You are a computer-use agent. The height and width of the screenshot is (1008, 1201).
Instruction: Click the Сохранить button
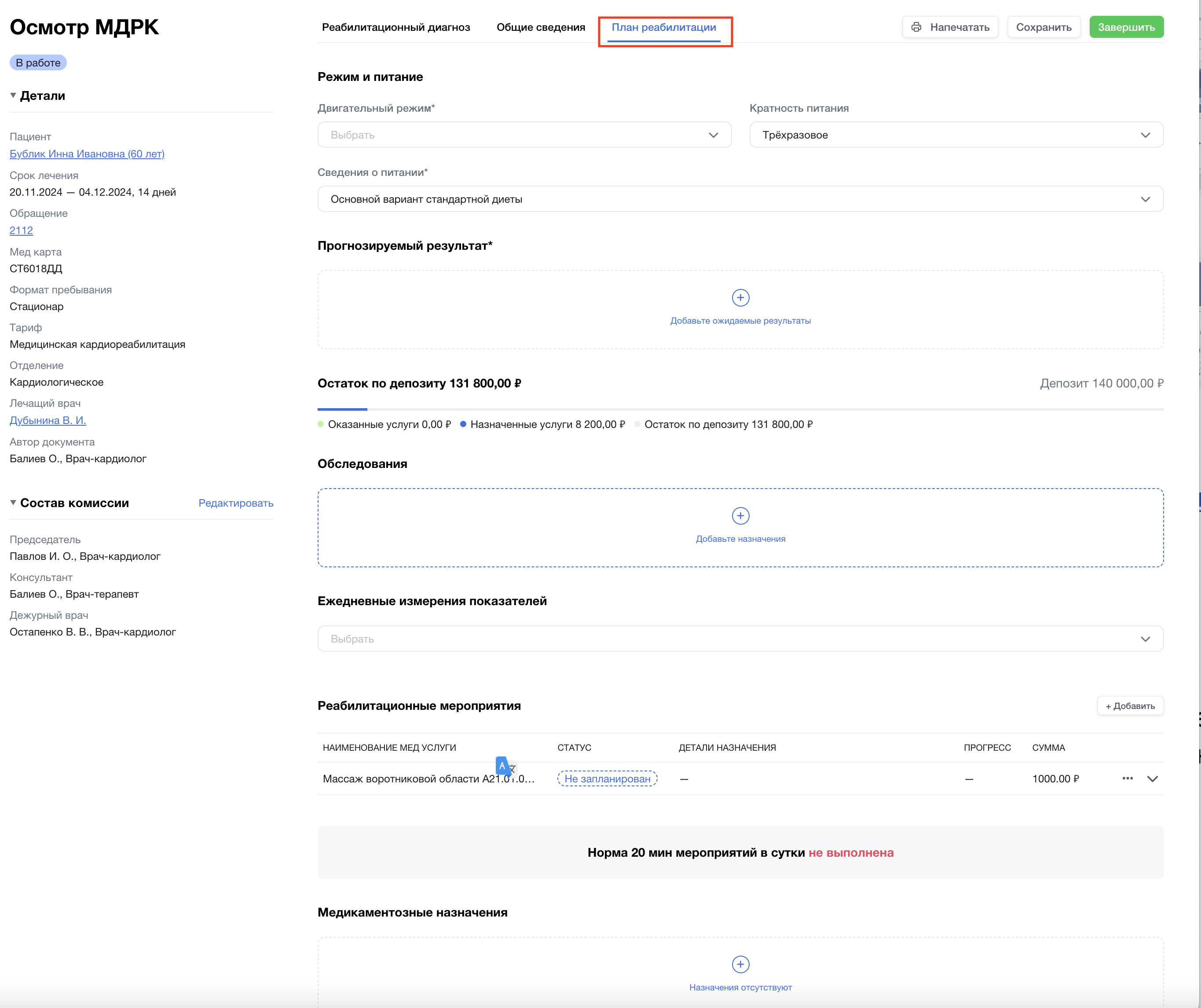[x=1043, y=27]
